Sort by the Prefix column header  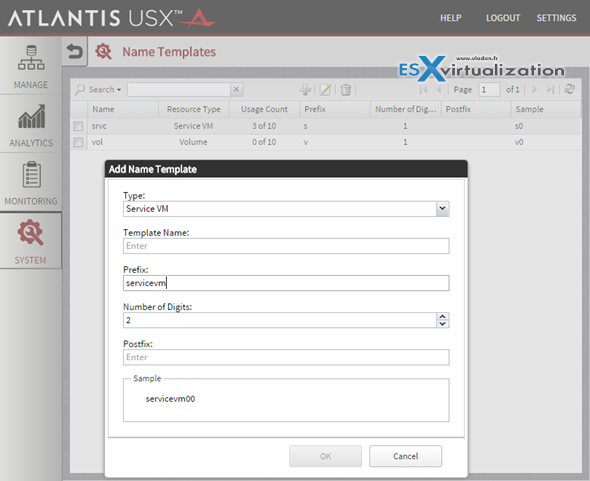point(335,109)
